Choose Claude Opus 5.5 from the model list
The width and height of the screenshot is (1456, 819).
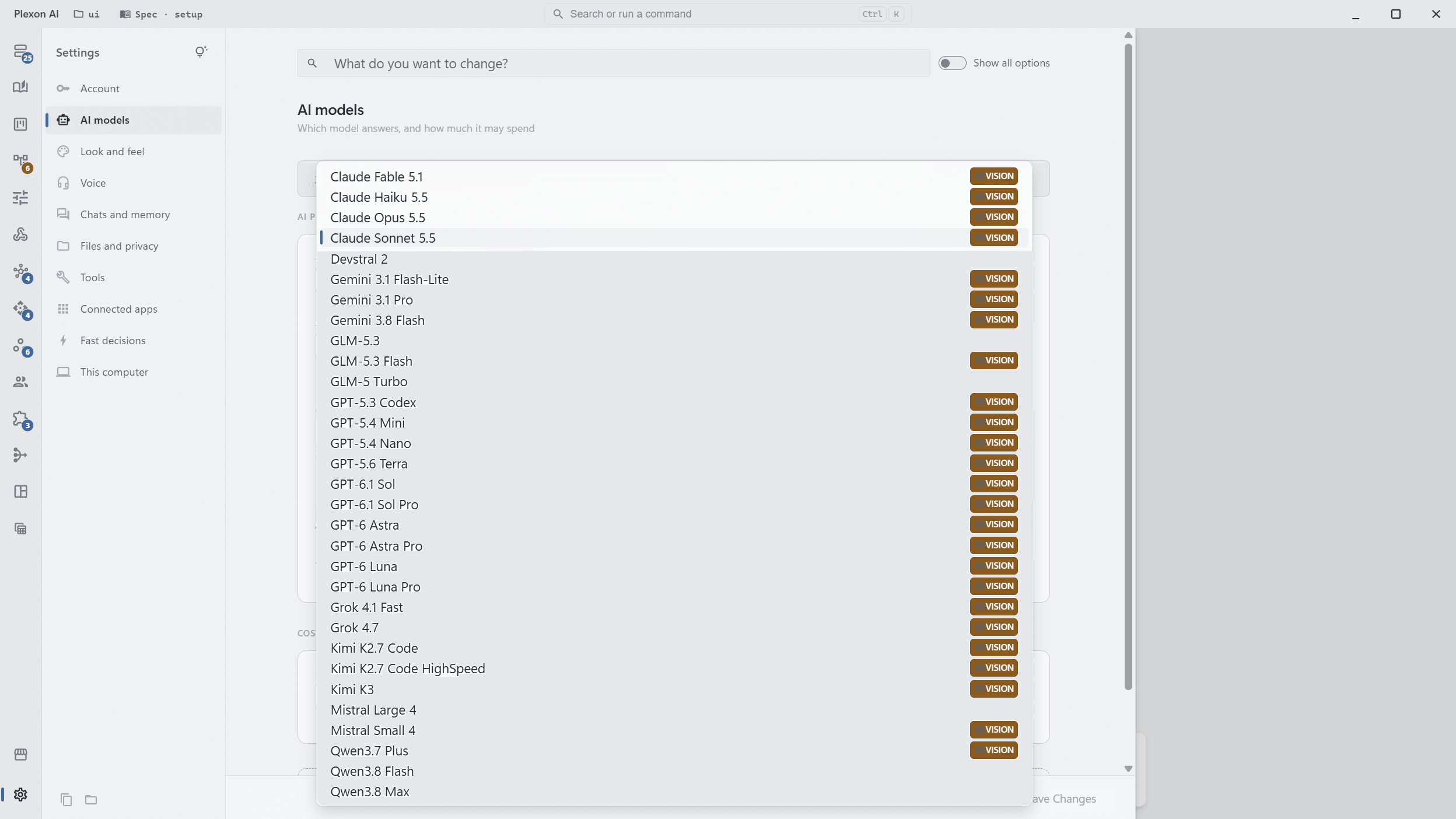(674, 217)
